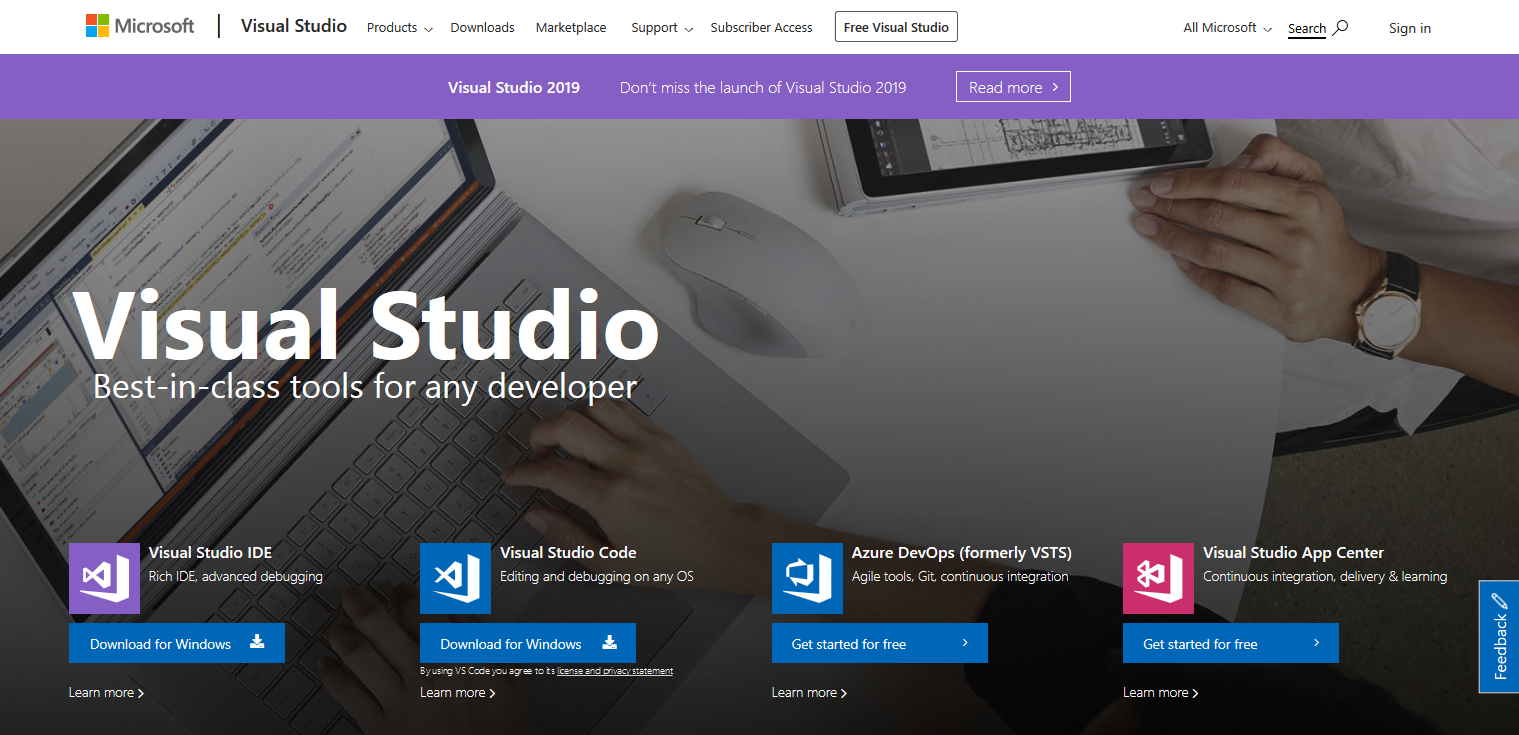
Task: Sign in to your account
Action: 1410,27
